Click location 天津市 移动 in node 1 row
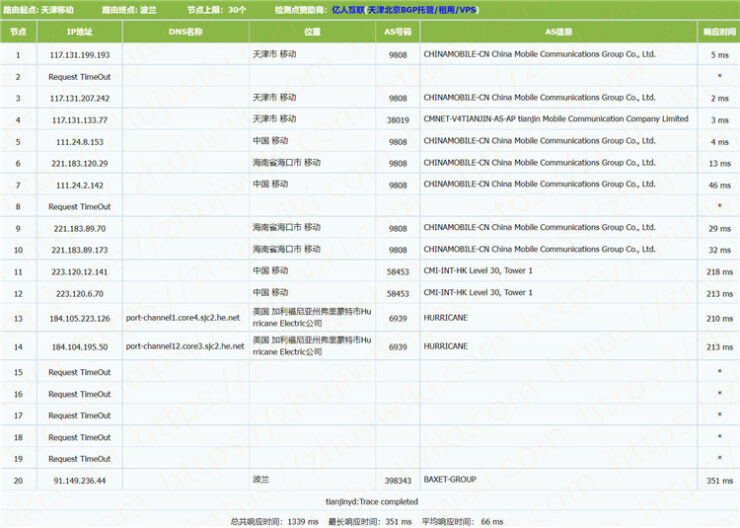 (x=274, y=54)
